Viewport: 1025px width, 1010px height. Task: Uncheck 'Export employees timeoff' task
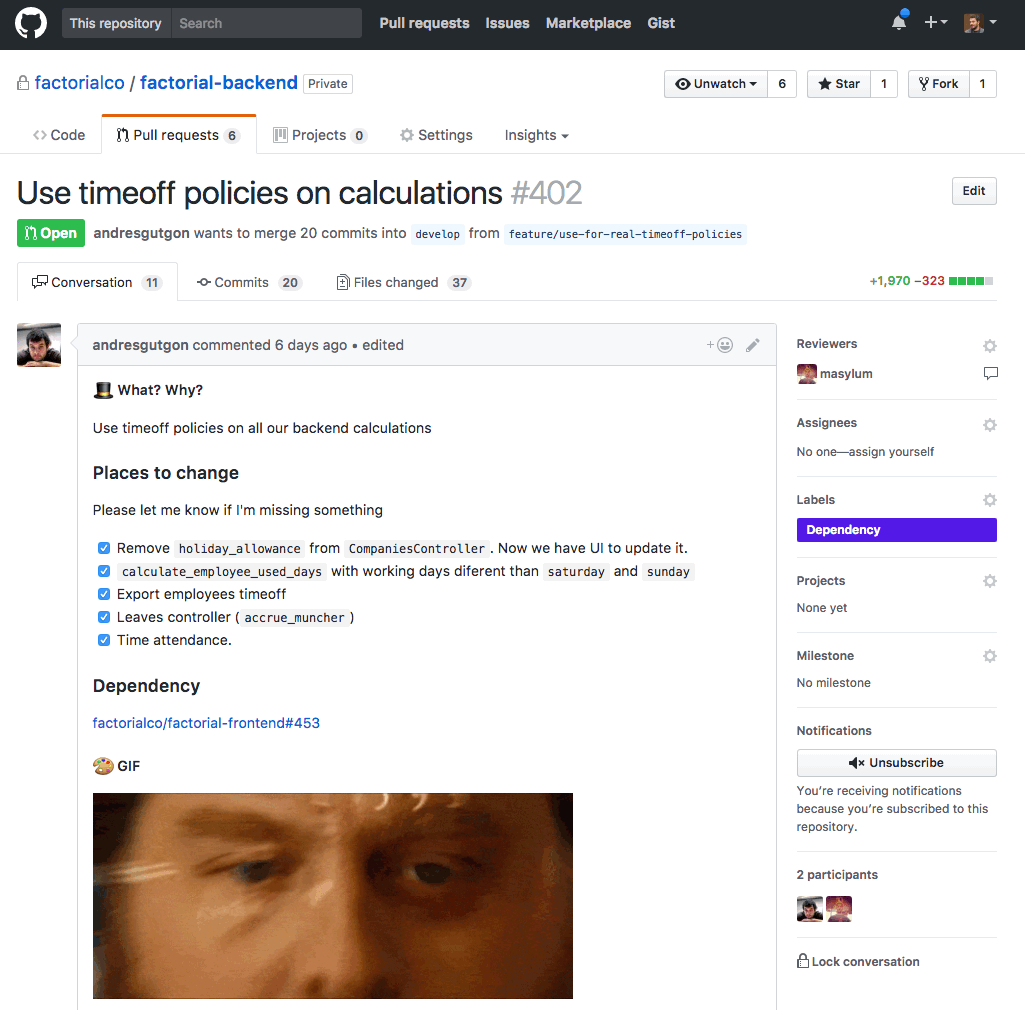pyautogui.click(x=104, y=594)
